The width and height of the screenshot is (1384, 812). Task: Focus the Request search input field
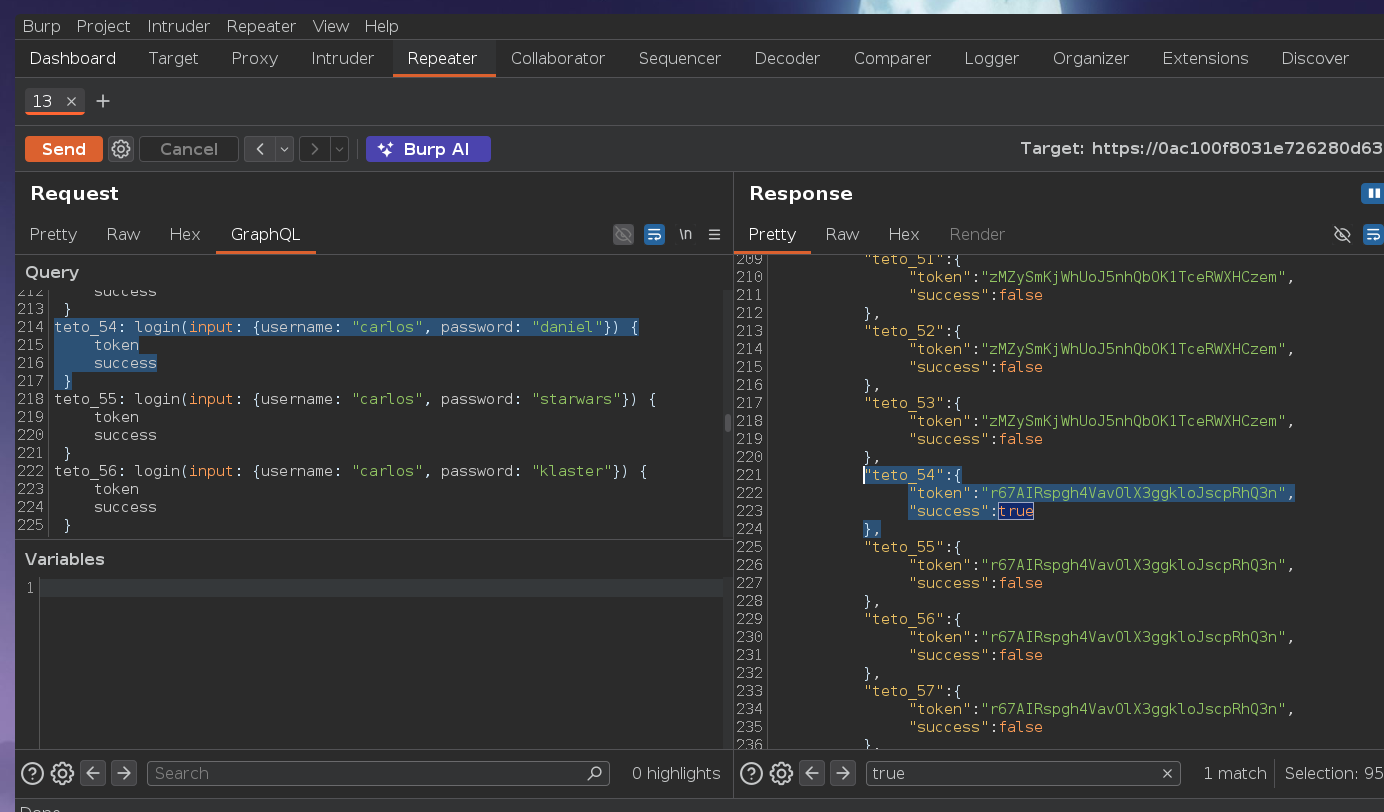[378, 773]
